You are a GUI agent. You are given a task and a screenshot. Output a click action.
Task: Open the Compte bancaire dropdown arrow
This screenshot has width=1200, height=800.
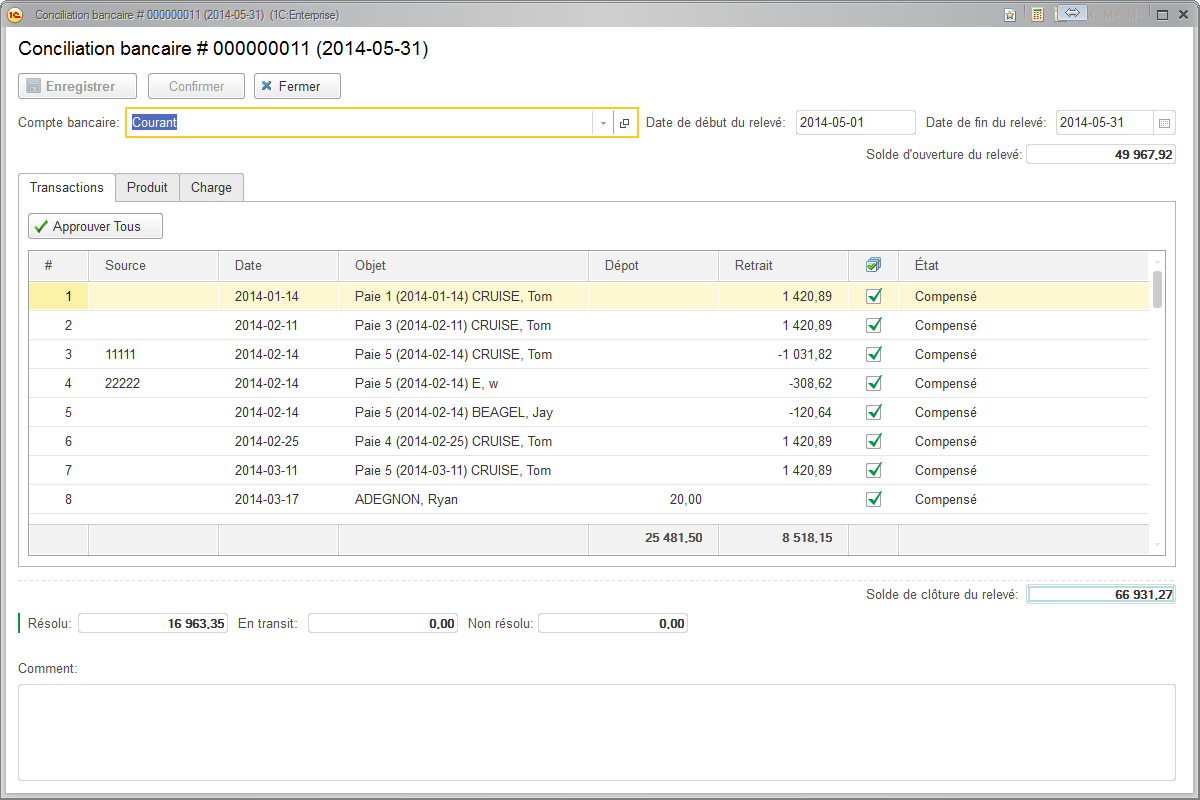tap(603, 122)
